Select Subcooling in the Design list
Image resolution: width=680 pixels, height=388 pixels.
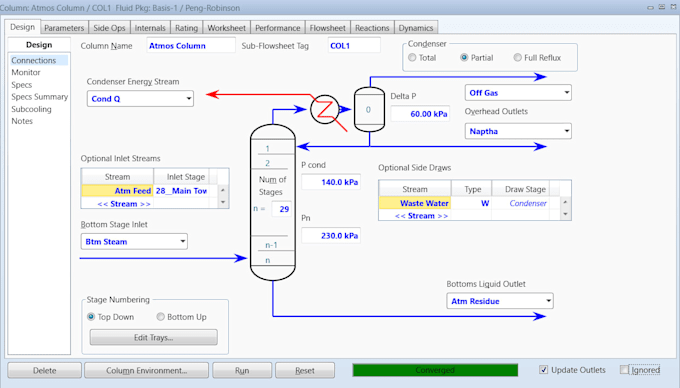pos(31,109)
